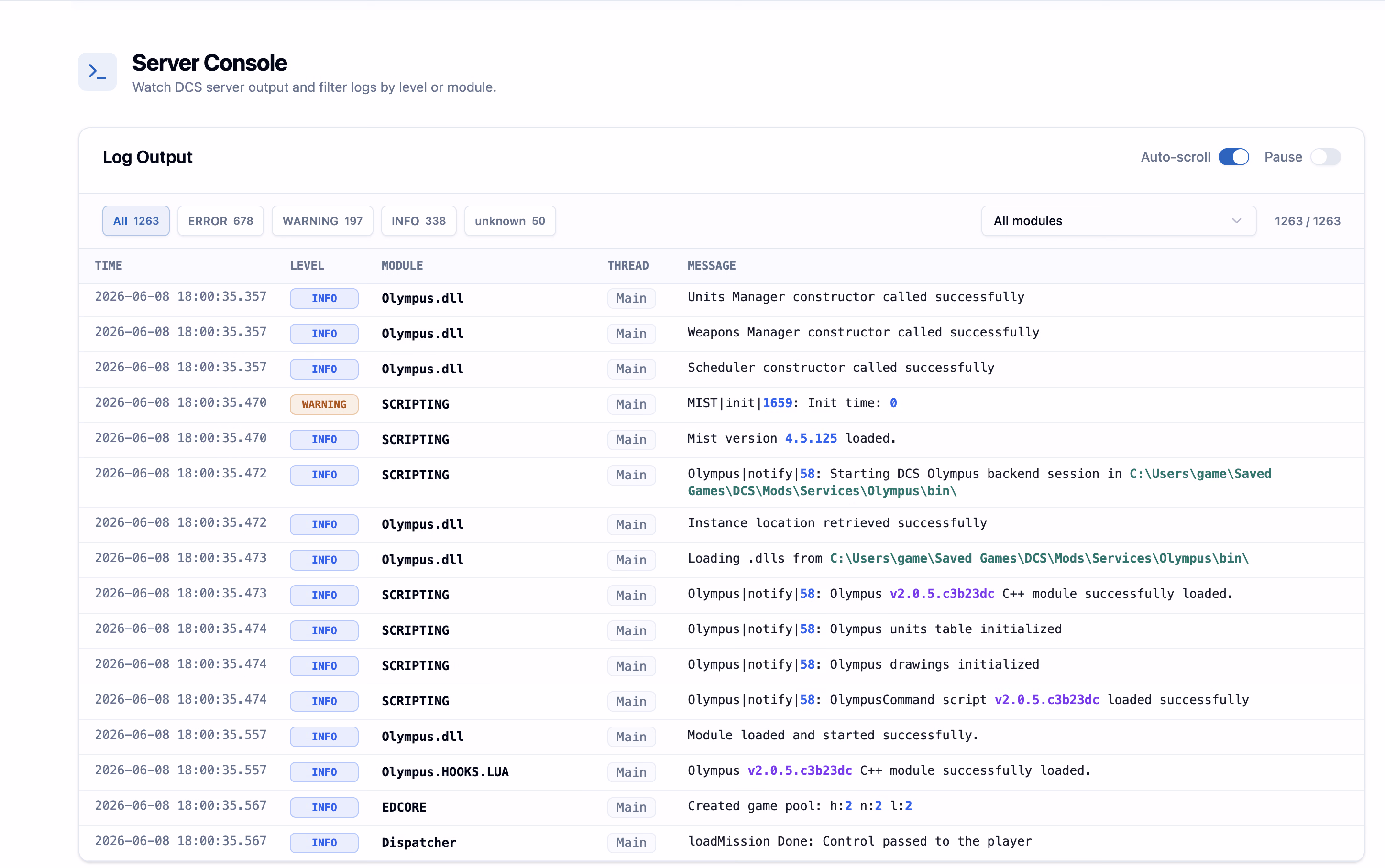Show only INFO 338 logs
1385x868 pixels.
pos(418,221)
